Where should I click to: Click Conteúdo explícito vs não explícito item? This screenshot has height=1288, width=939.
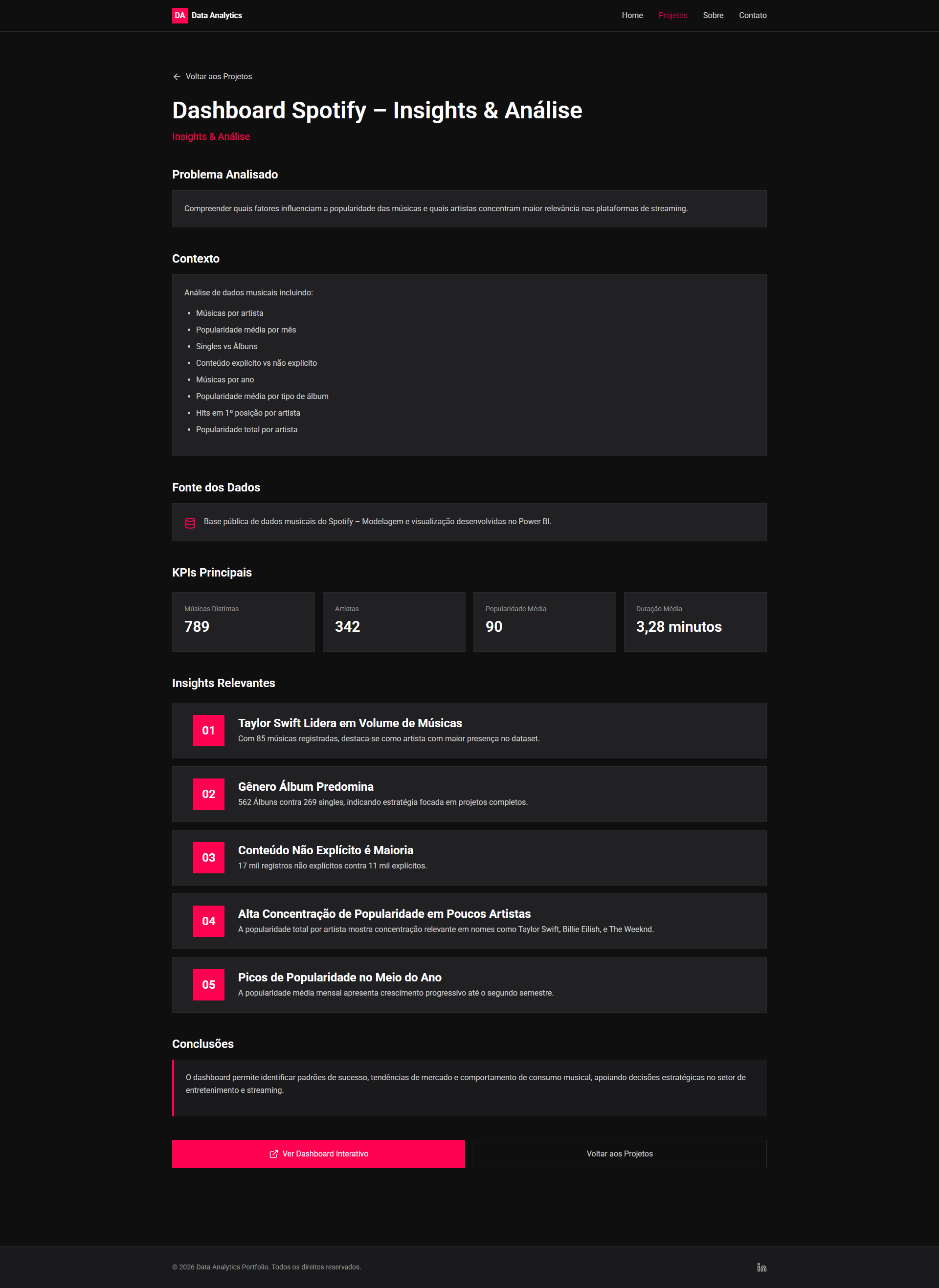(256, 363)
